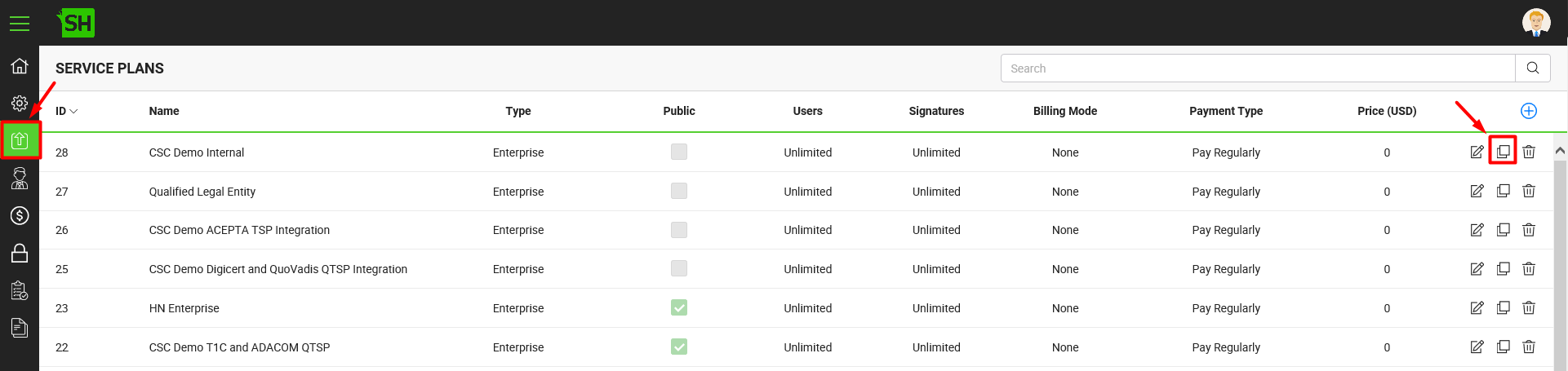Click Enterprise type in Qualified Legal Entity row
This screenshot has width=1568, height=371.
pos(518,192)
